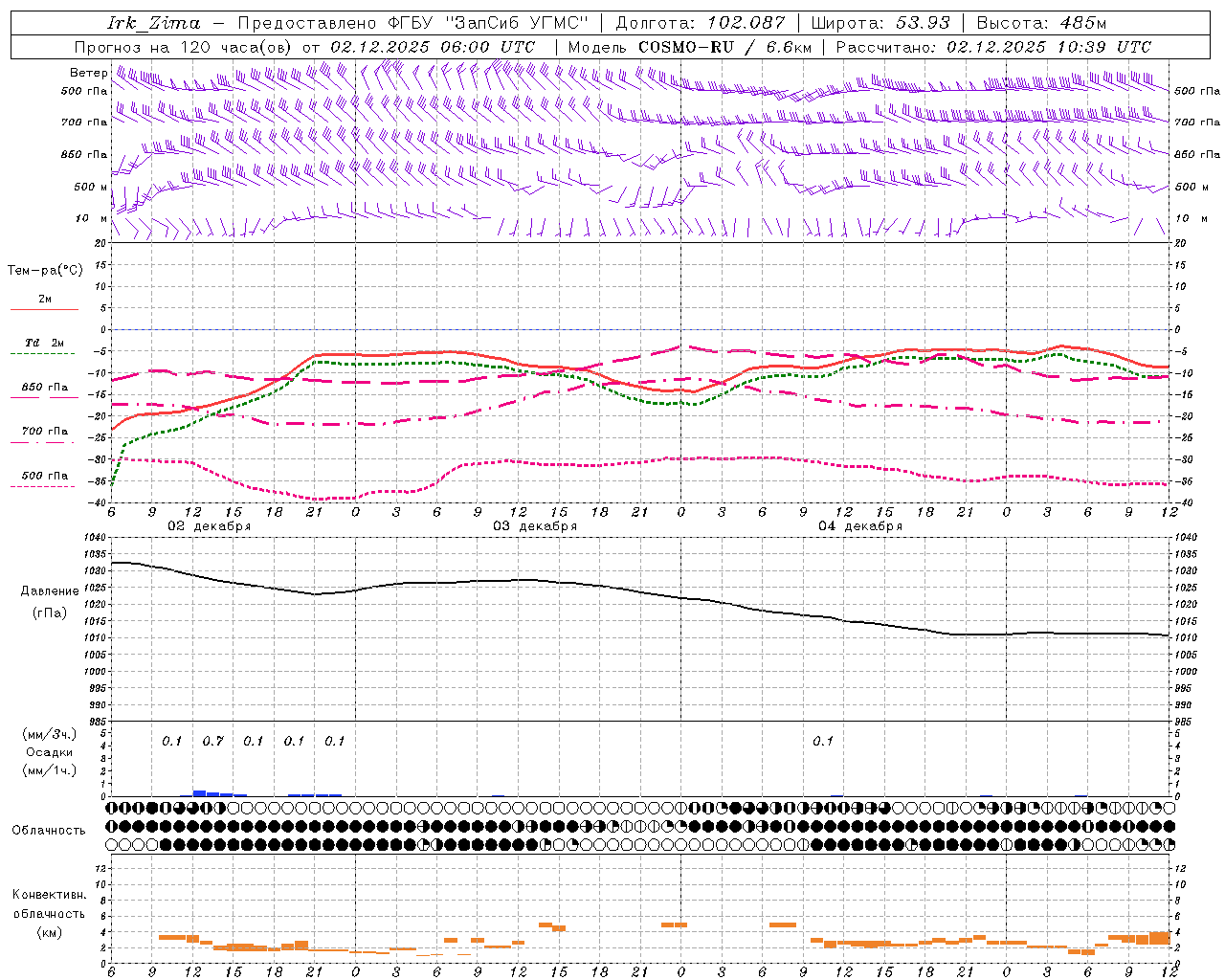Image resolution: width=1225 pixels, height=980 pixels.
Task: Click the date label 04 декабря
Action: point(860,526)
